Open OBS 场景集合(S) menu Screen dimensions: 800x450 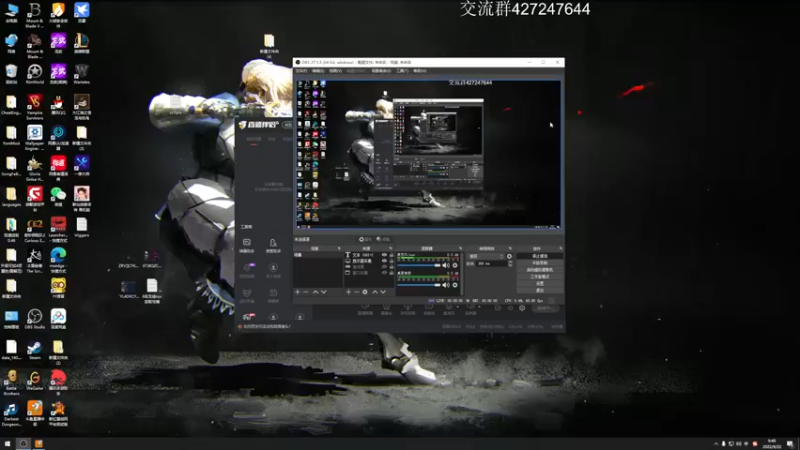[x=381, y=71]
